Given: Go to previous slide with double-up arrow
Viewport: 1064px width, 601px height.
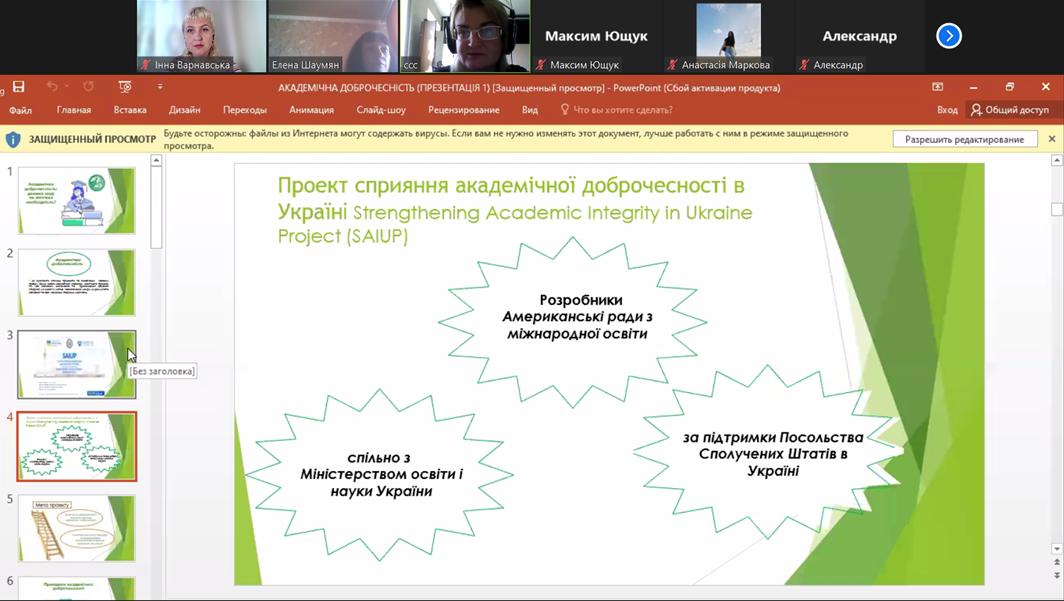Looking at the screenshot, I should [1057, 563].
